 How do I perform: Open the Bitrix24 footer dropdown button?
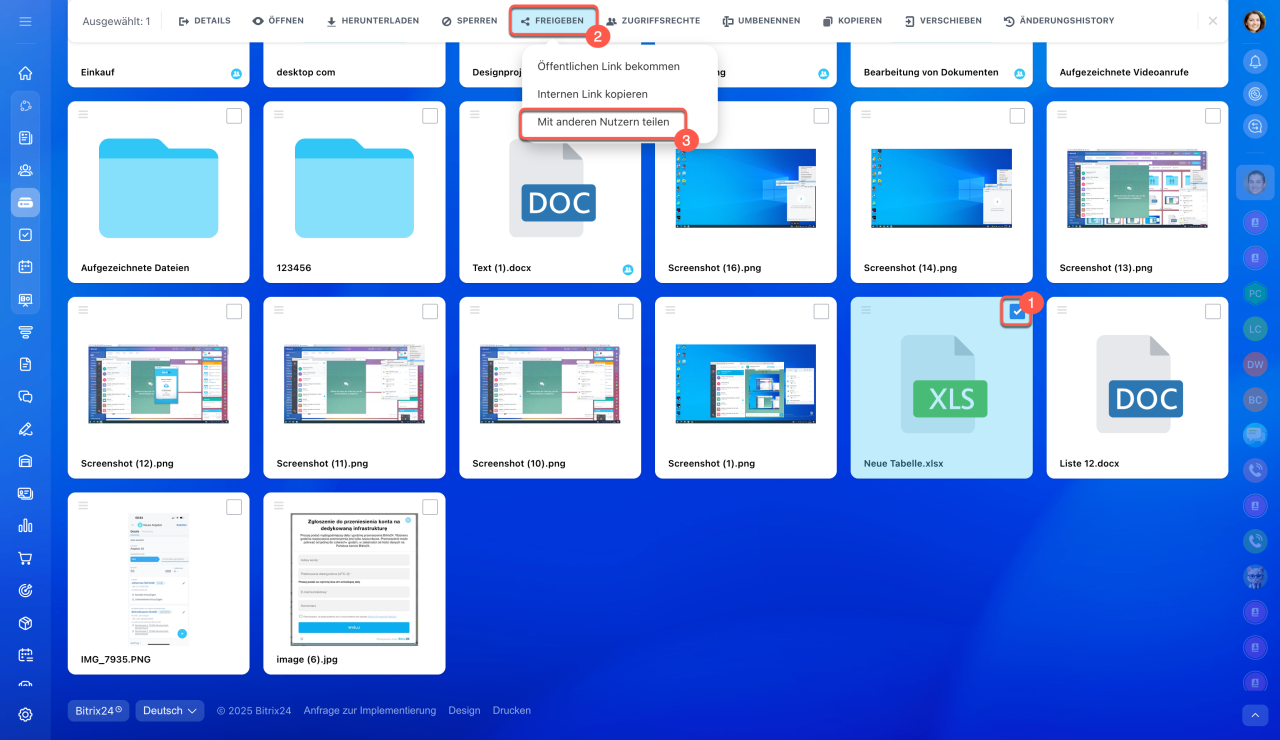coord(99,711)
